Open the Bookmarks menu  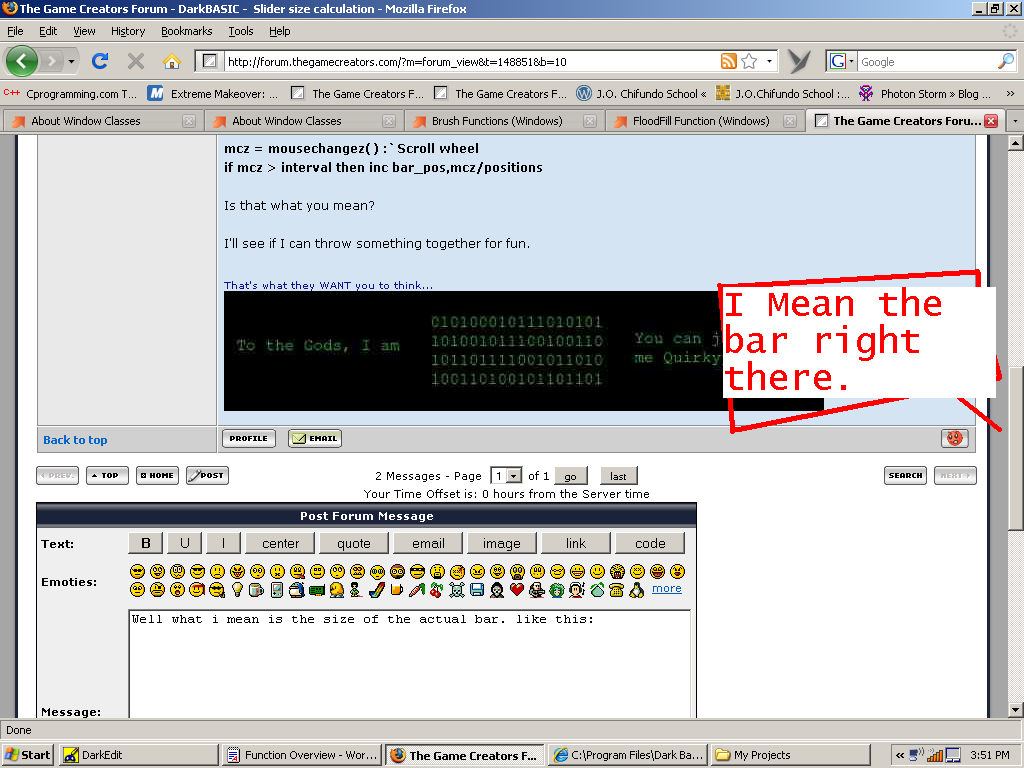(186, 31)
